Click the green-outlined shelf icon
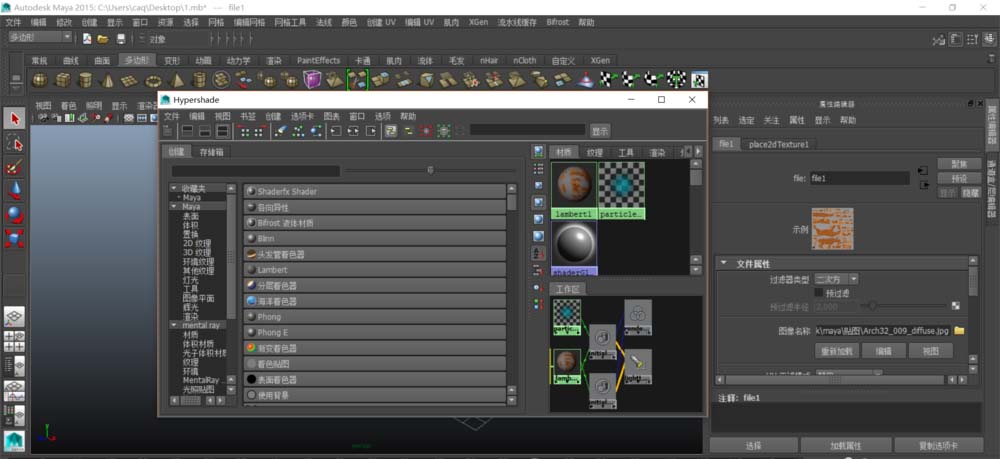 [x=358, y=80]
